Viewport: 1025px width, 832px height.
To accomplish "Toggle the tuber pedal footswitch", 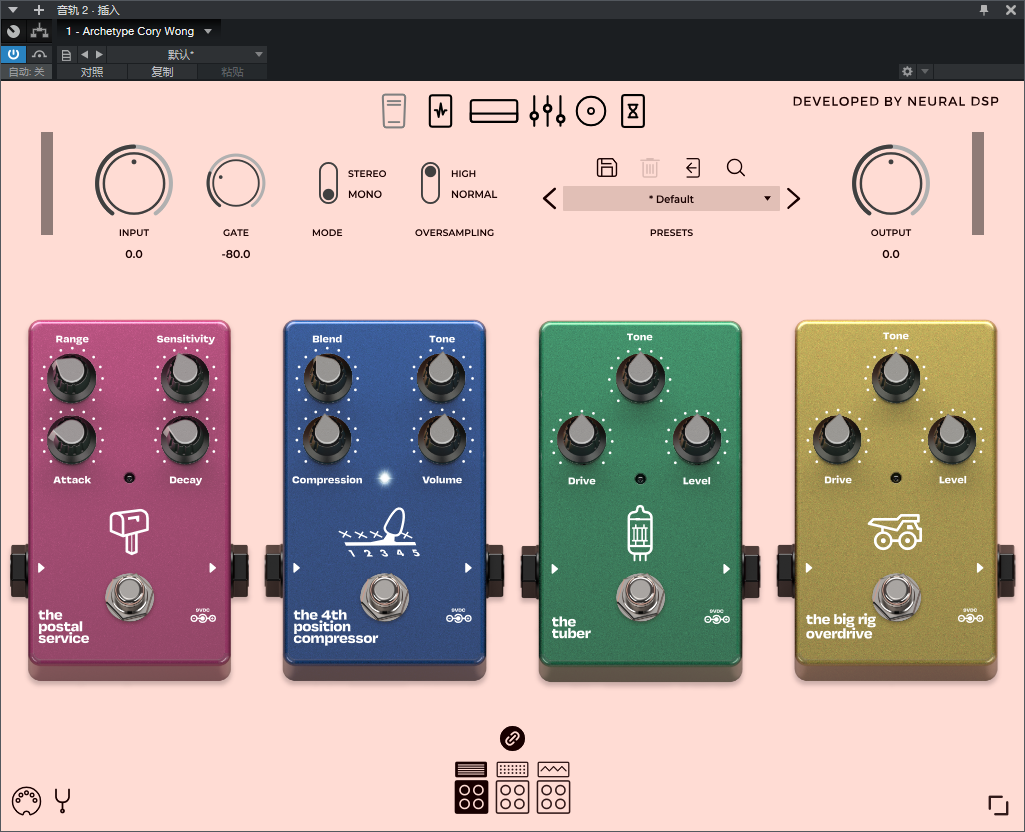I will (x=641, y=597).
